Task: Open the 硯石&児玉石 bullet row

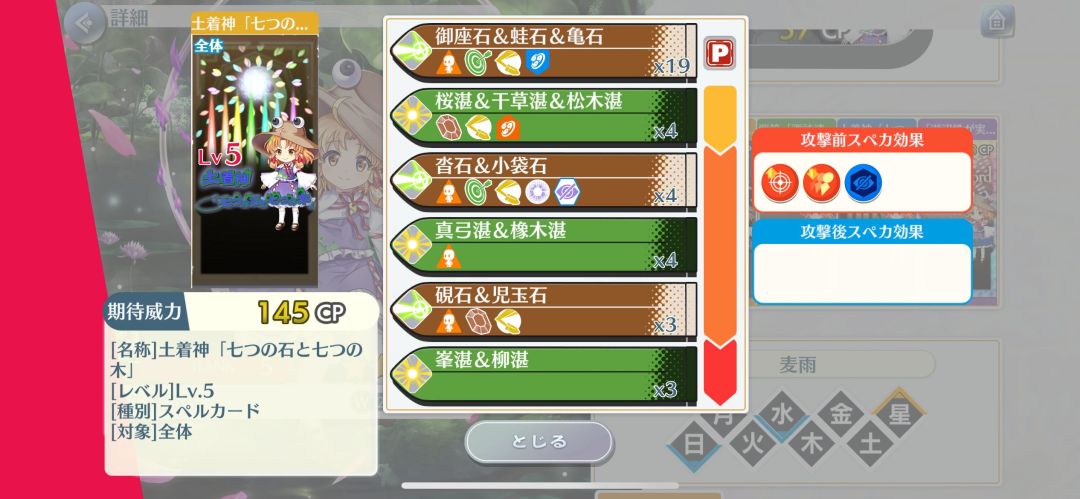Action: coord(543,310)
